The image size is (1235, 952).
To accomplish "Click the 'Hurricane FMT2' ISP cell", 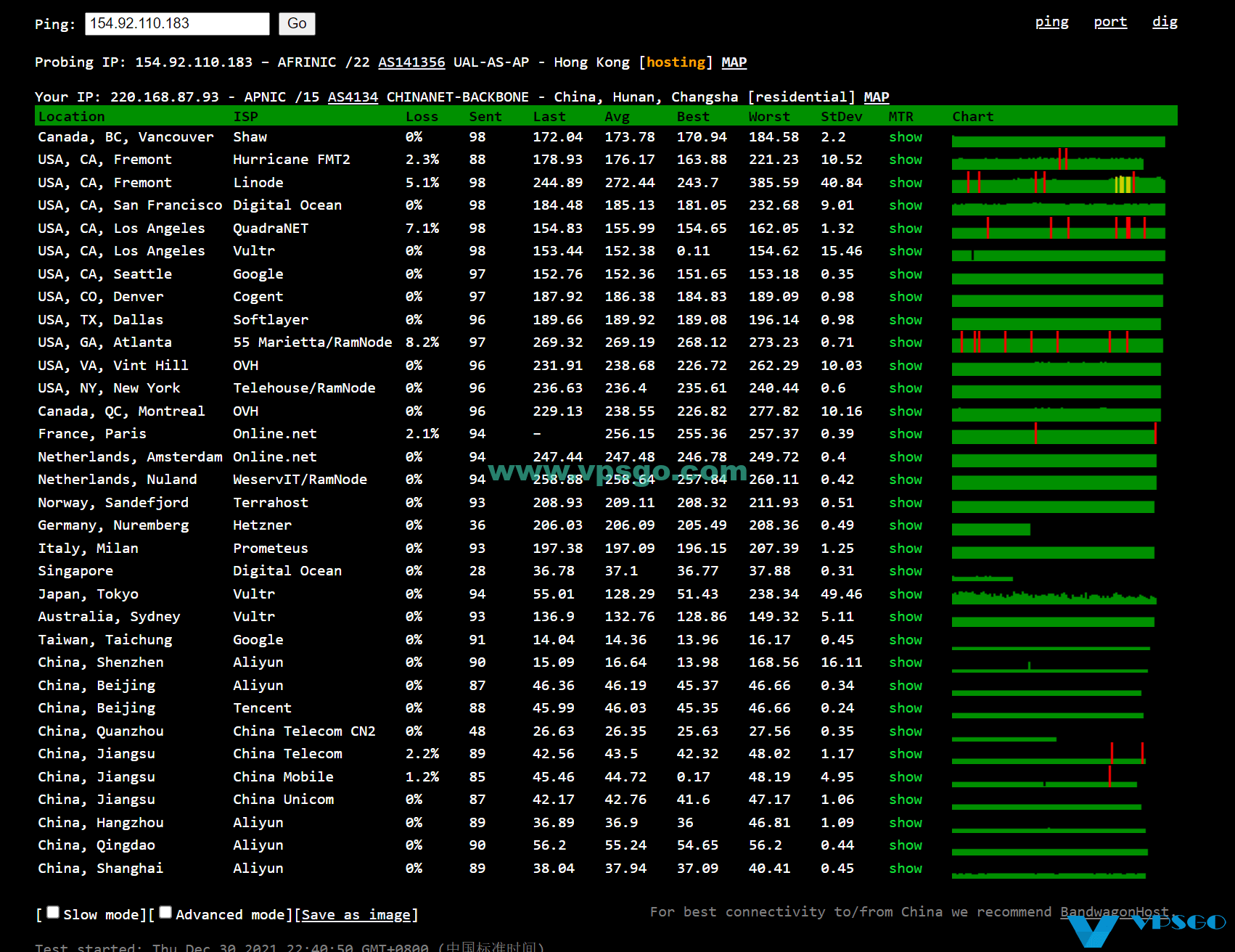I will [x=292, y=160].
